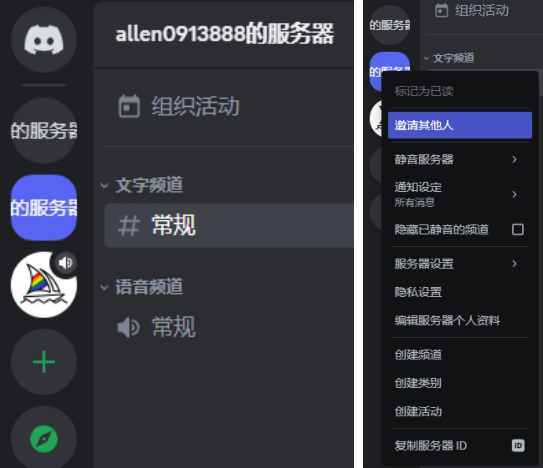The height and width of the screenshot is (468, 543).
Task: Expand the 通知设定 submenu arrow
Action: [x=515, y=194]
